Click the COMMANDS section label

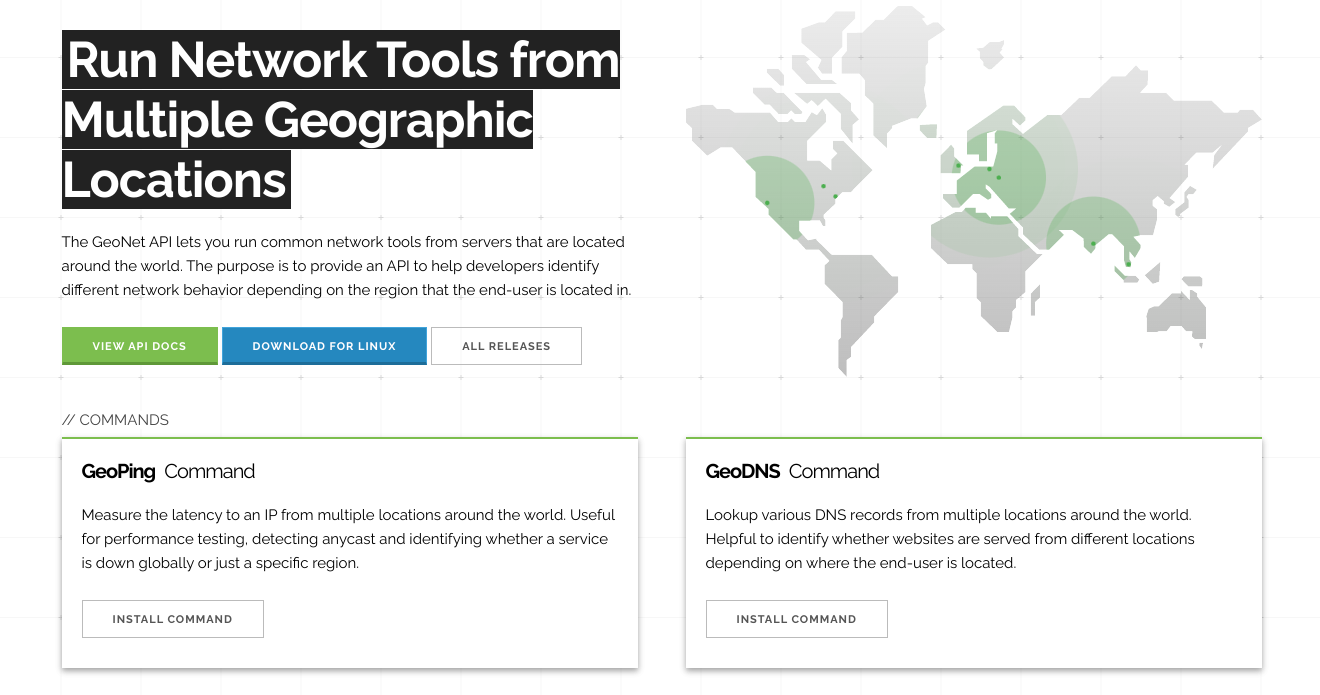click(116, 419)
